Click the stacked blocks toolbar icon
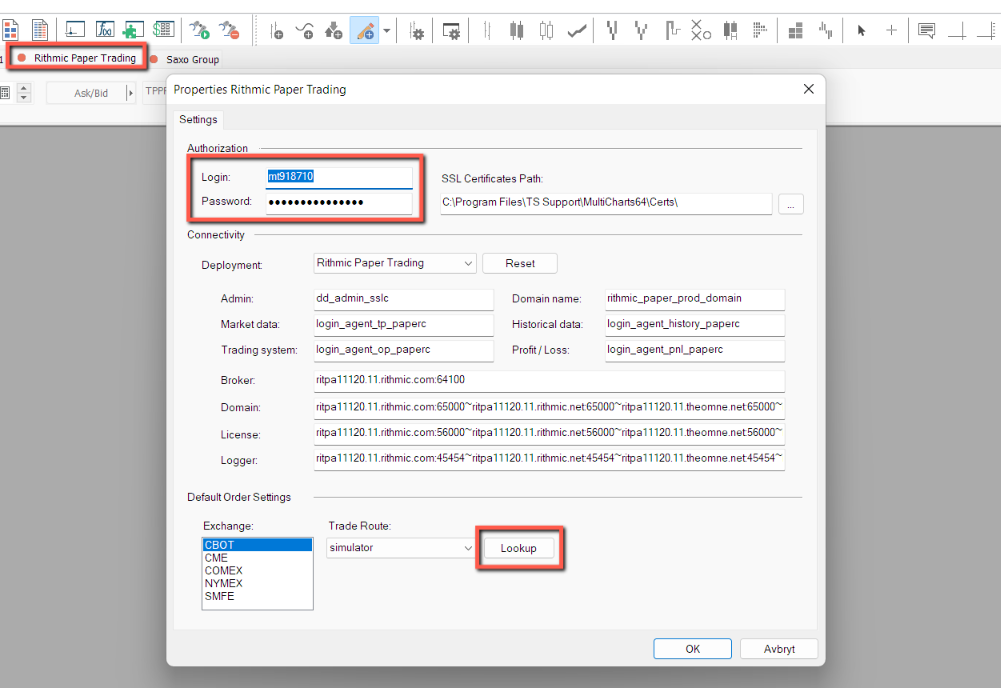The height and width of the screenshot is (688, 1001). [x=795, y=31]
